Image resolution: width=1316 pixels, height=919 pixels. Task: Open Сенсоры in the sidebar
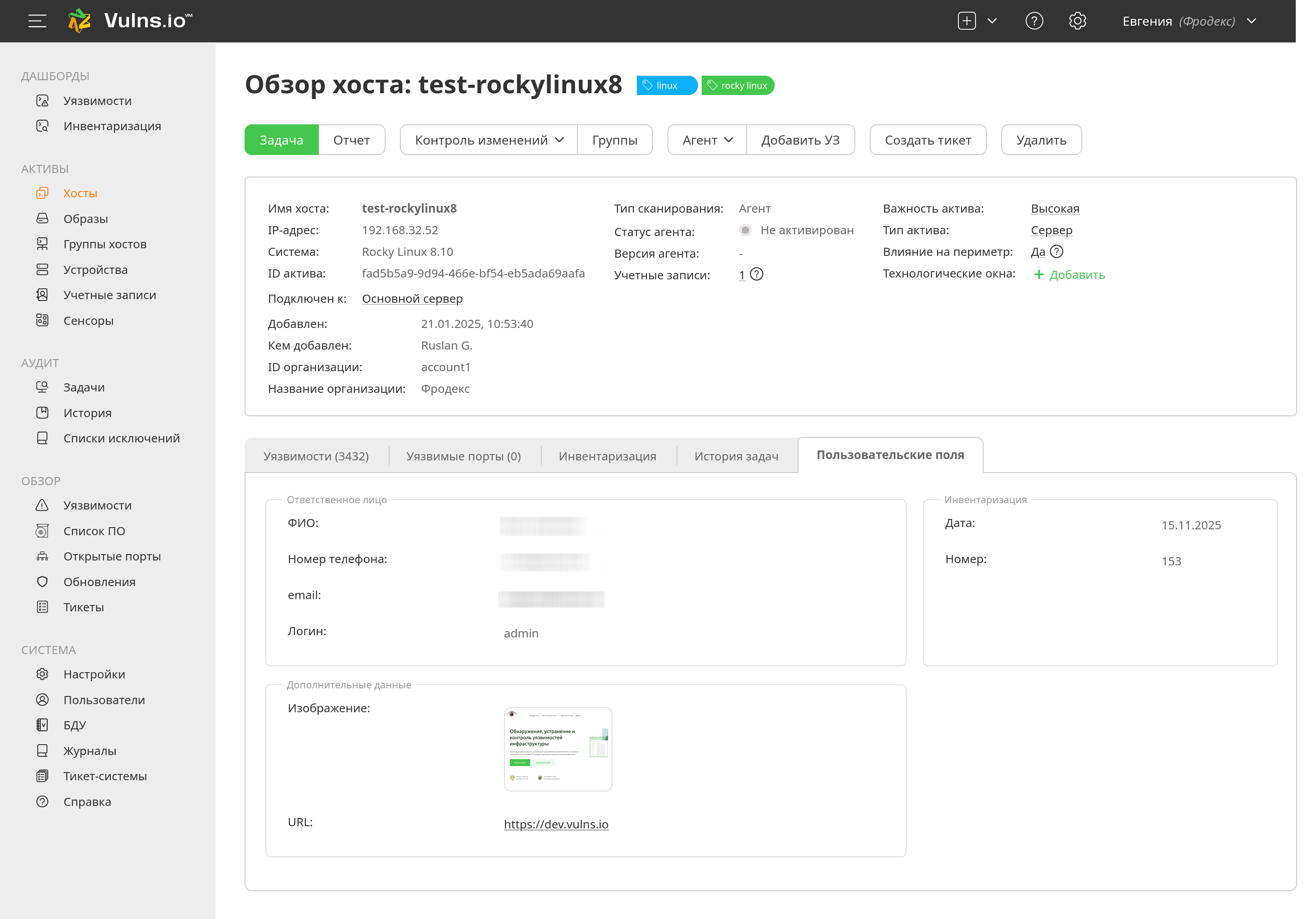[x=88, y=320]
